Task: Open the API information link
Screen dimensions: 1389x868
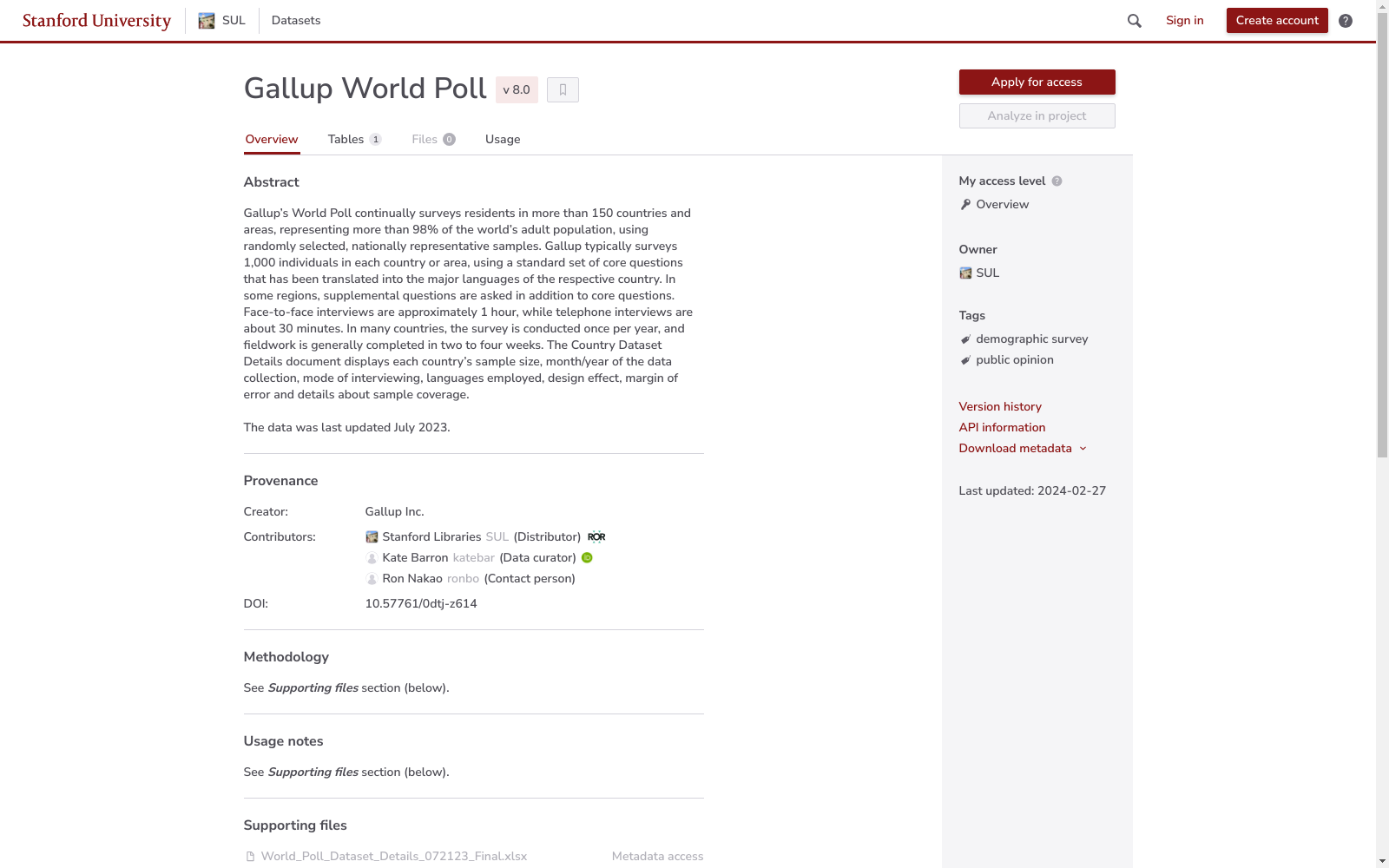Action: [1002, 428]
